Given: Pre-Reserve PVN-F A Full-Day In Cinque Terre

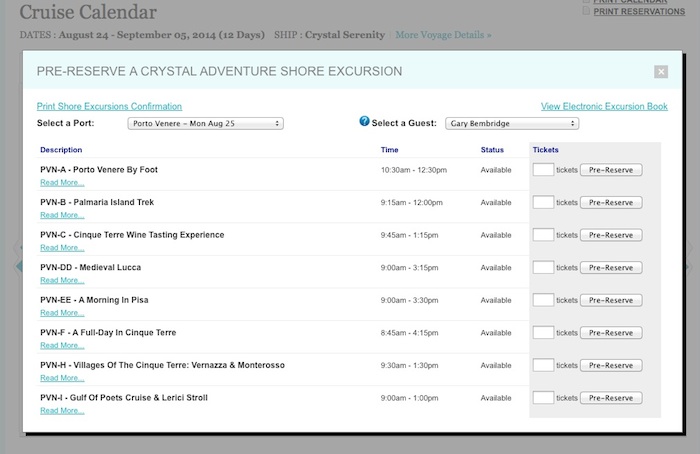Looking at the screenshot, I should (611, 333).
